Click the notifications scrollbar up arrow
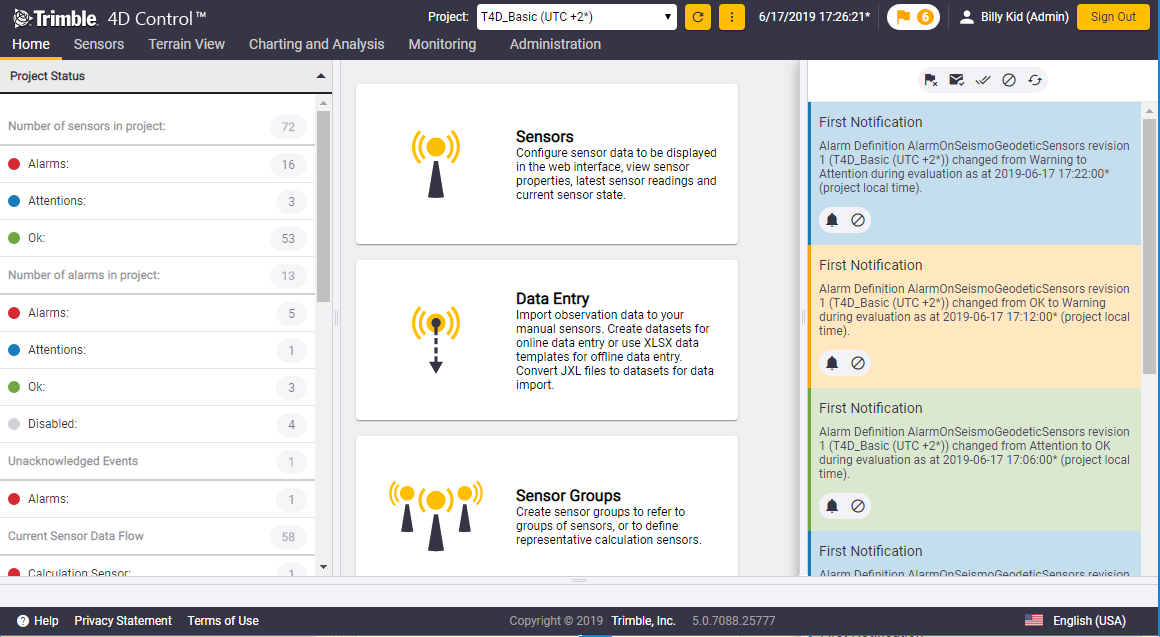The width and height of the screenshot is (1160, 637). [1149, 111]
